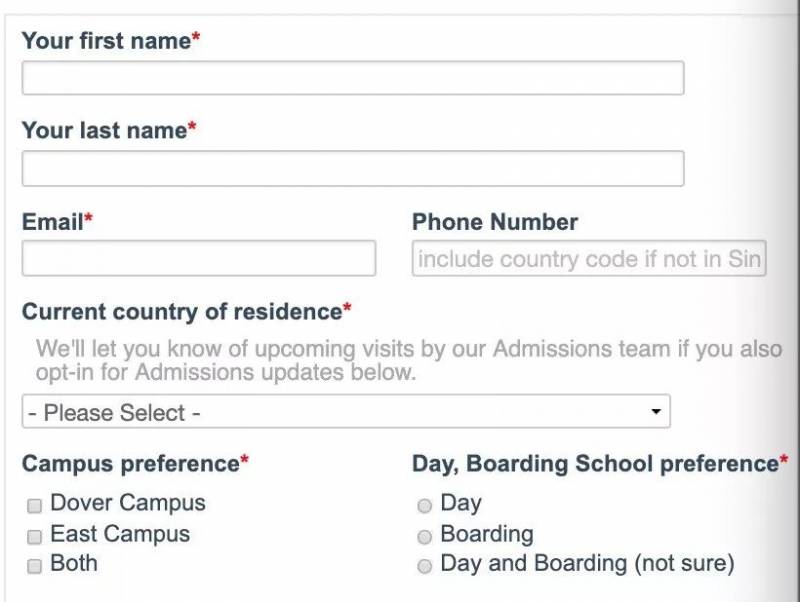This screenshot has height=602, width=800.
Task: Click the 'Phone Number' label text
Action: [495, 222]
